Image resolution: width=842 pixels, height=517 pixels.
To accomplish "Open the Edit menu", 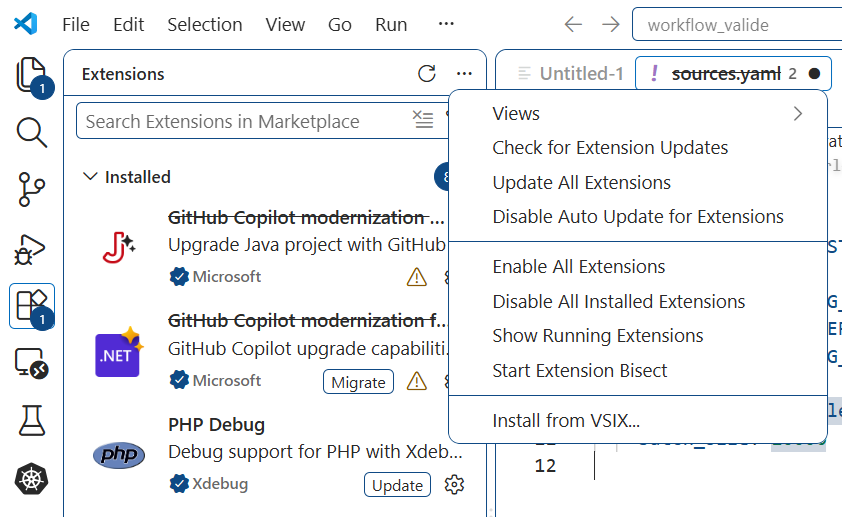I will coord(128,25).
